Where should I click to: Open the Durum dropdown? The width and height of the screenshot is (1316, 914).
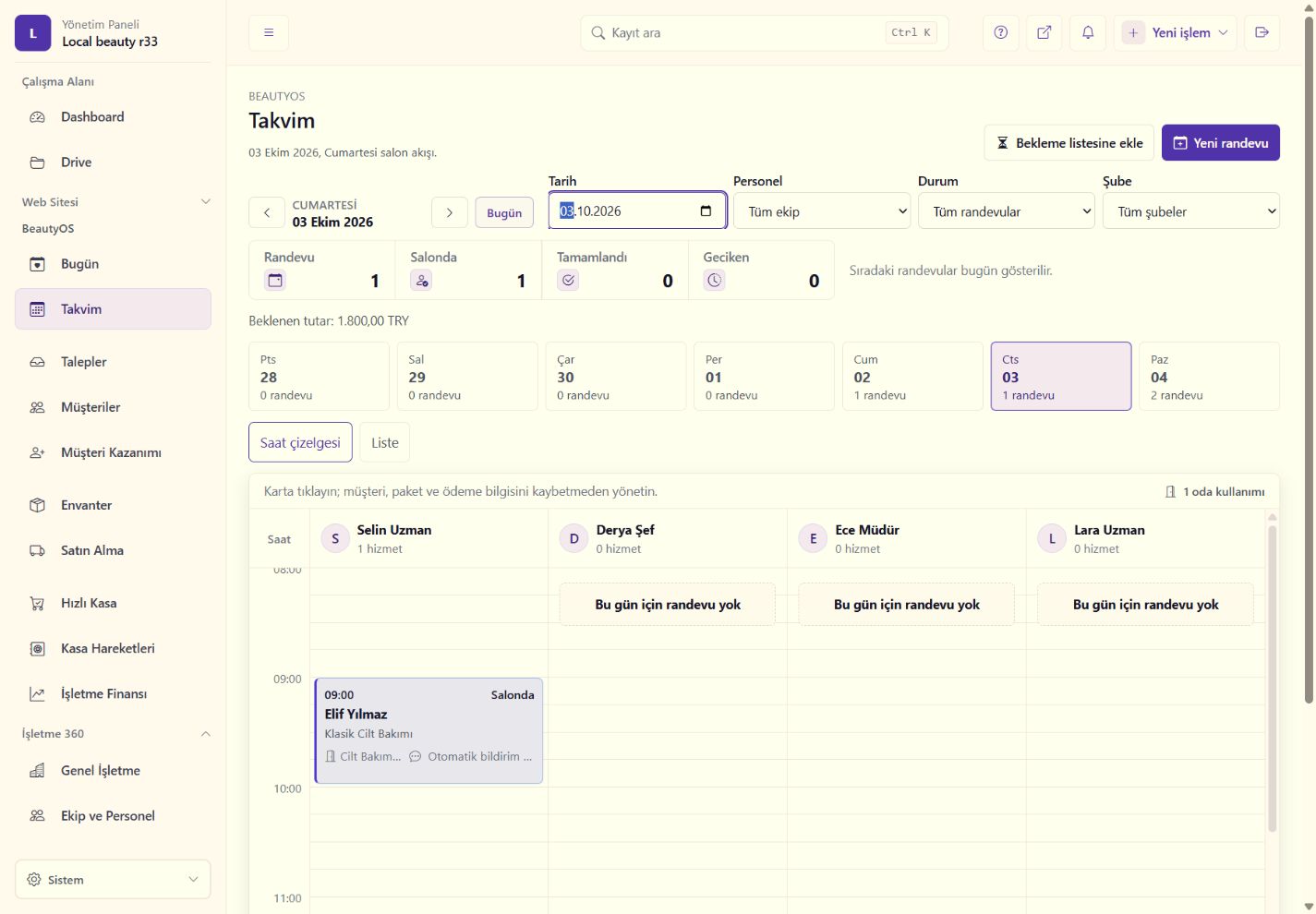tap(1007, 211)
